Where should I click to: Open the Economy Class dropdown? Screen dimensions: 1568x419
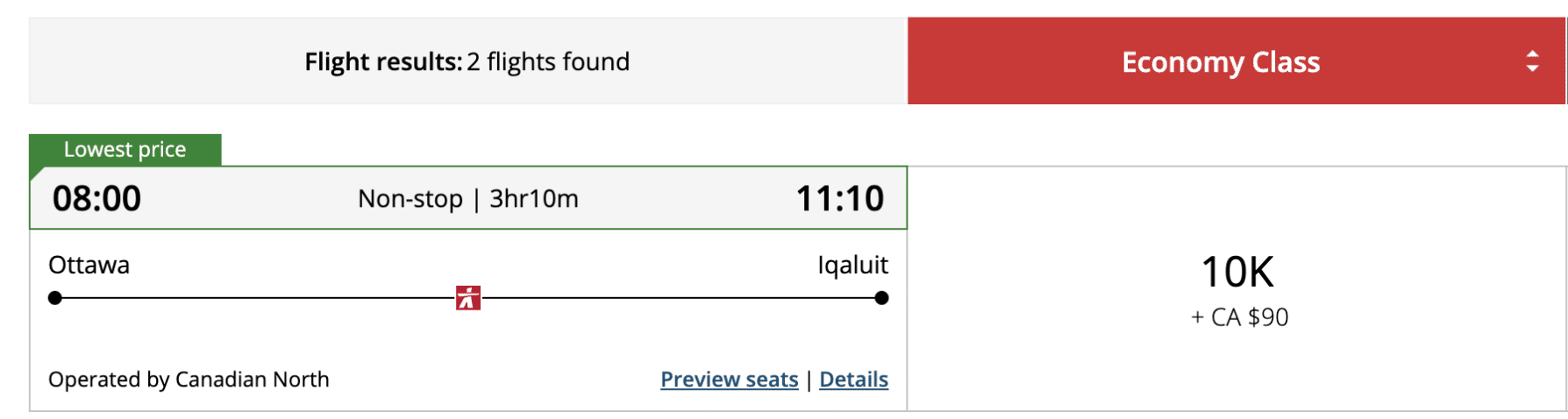[1220, 62]
